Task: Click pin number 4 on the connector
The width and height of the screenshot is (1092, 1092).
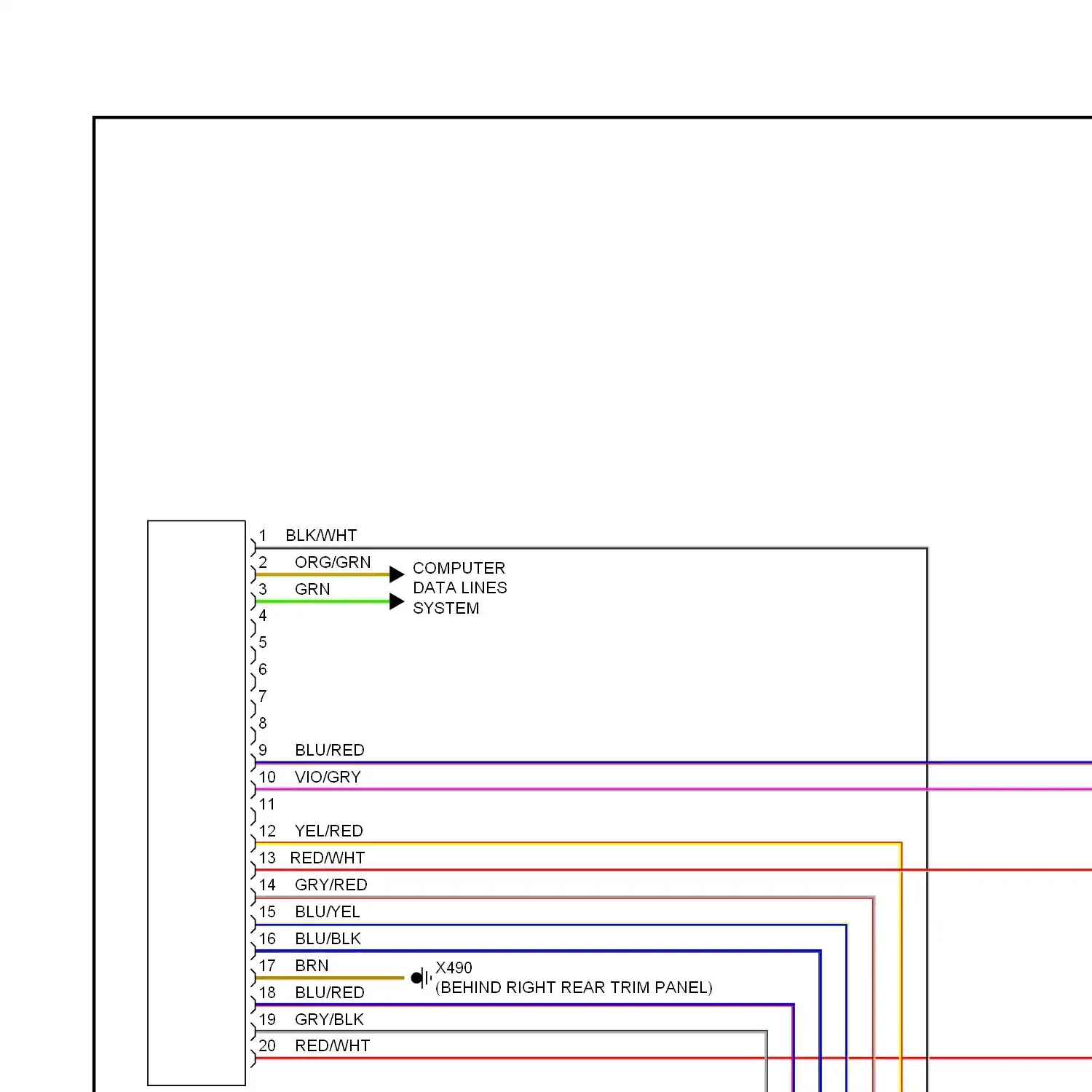Action: (263, 616)
